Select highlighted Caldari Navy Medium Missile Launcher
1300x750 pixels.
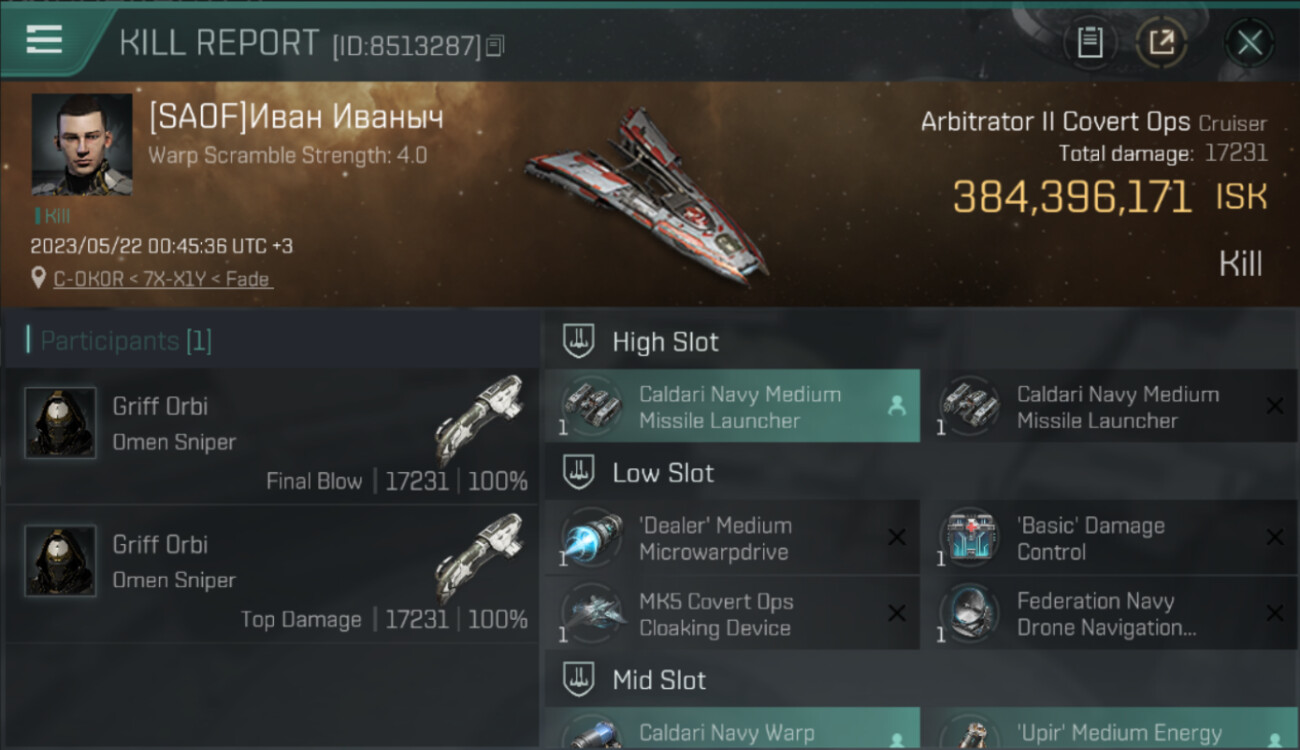(x=732, y=406)
